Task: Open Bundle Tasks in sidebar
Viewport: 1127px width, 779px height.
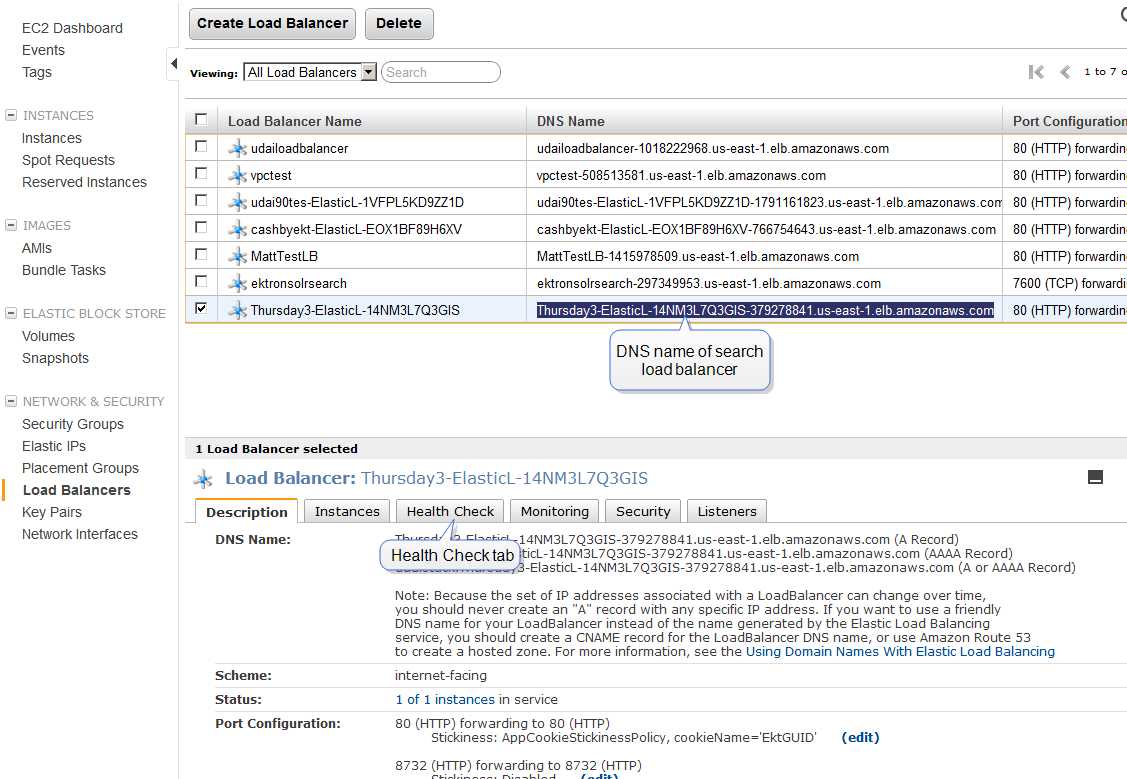Action: [64, 270]
